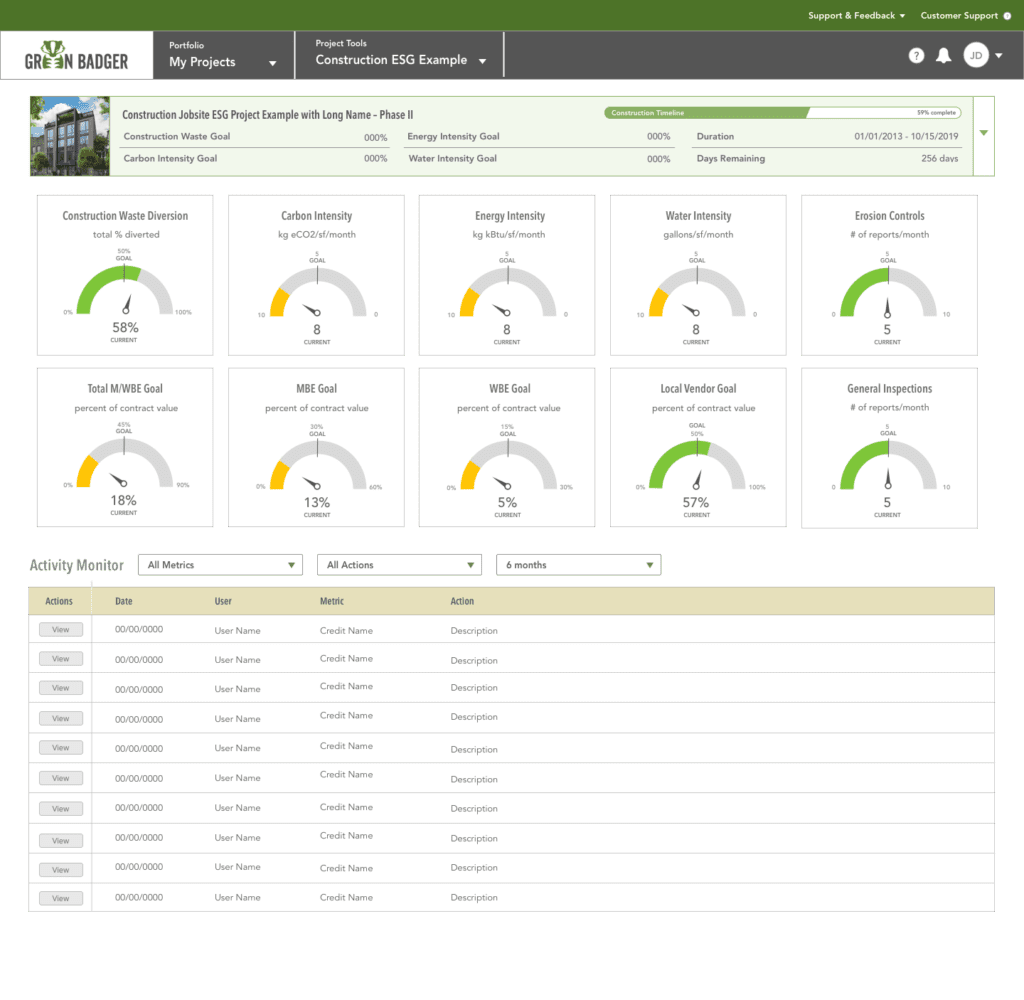Click the Carbon Intensity gauge card
The width and height of the screenshot is (1024, 1000).
pos(316,275)
